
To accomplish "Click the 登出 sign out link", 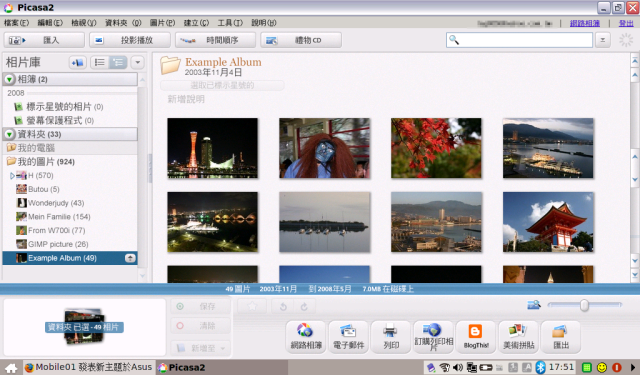I will [x=626, y=23].
